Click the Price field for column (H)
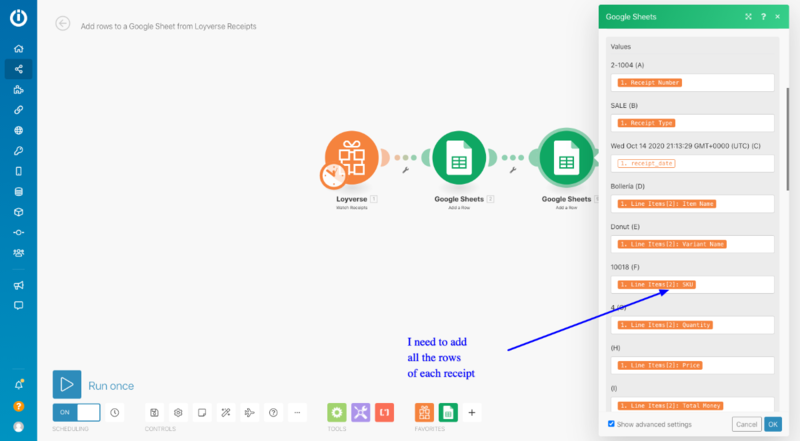This screenshot has width=800, height=441. point(692,365)
